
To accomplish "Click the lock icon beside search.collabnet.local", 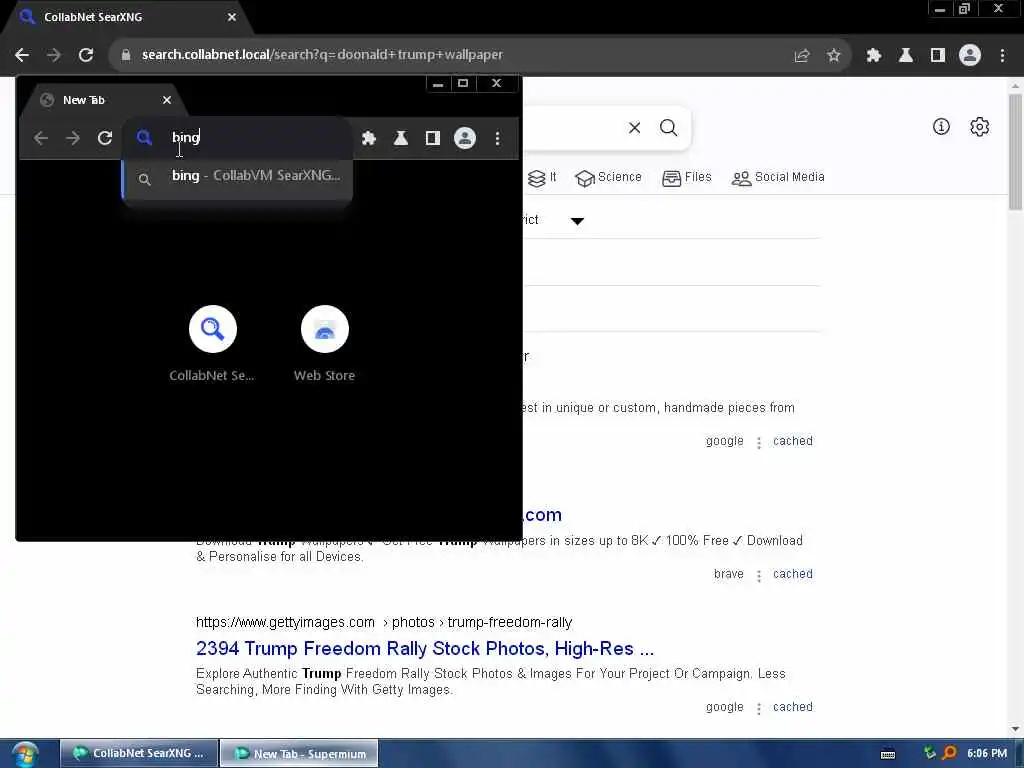I will click(125, 55).
